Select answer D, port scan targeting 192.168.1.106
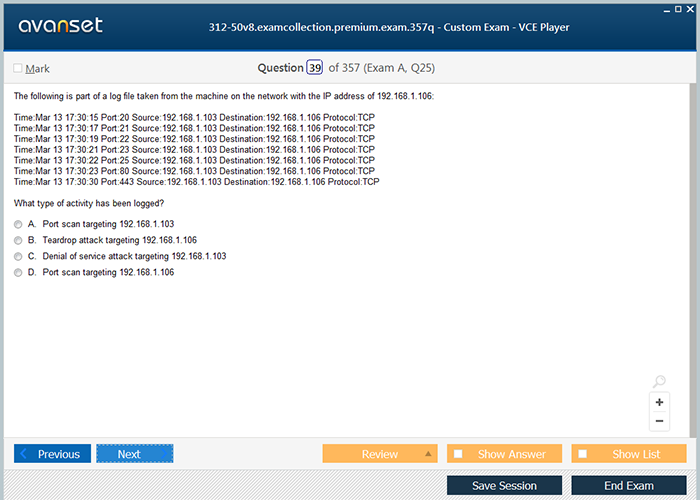700x500 pixels. (x=18, y=272)
